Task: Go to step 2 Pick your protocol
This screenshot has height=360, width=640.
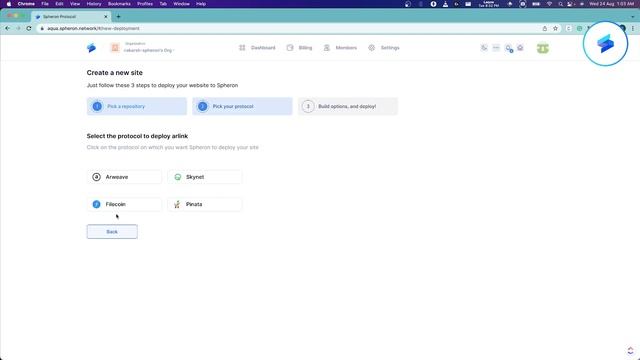Action: 242,106
